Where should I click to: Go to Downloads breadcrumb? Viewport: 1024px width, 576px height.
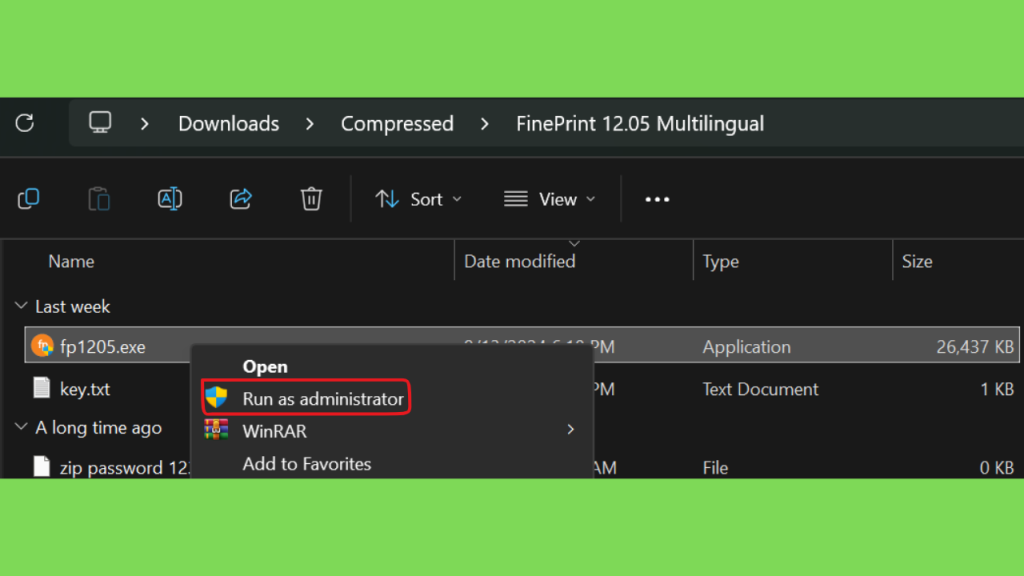pos(229,123)
